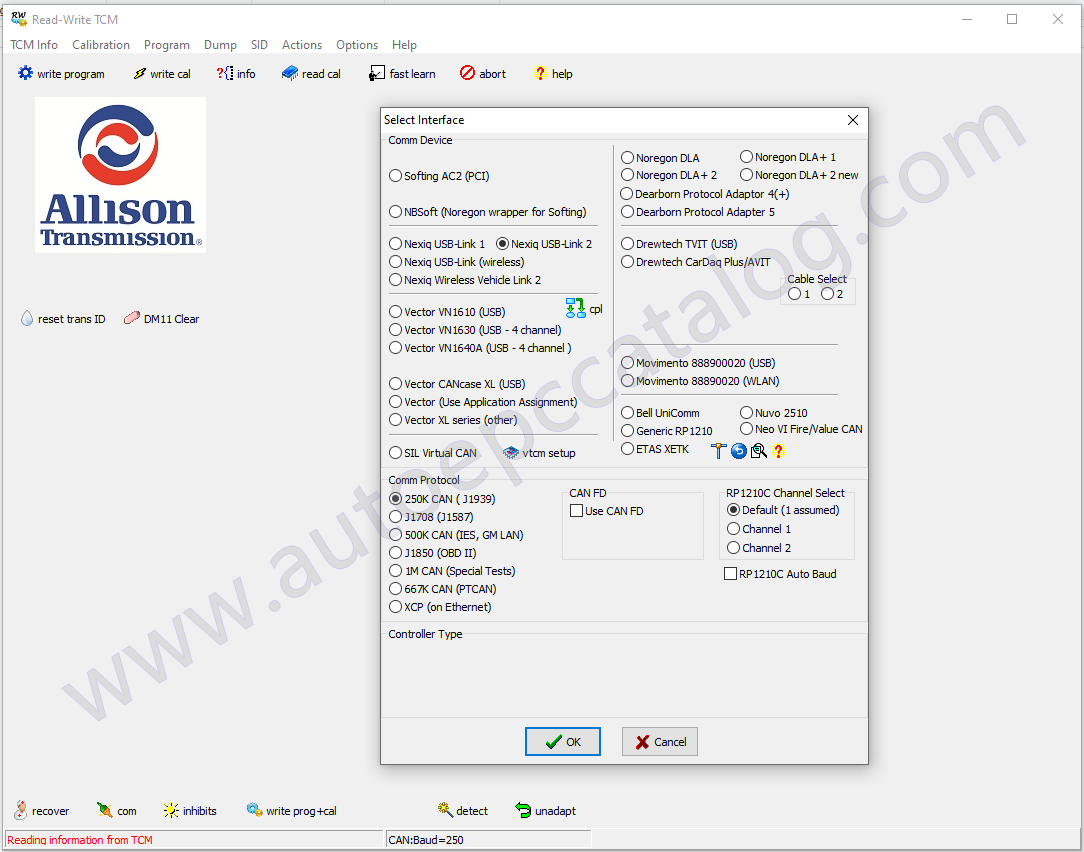Select Nexiq USB-Link 2 radio

click(x=503, y=243)
